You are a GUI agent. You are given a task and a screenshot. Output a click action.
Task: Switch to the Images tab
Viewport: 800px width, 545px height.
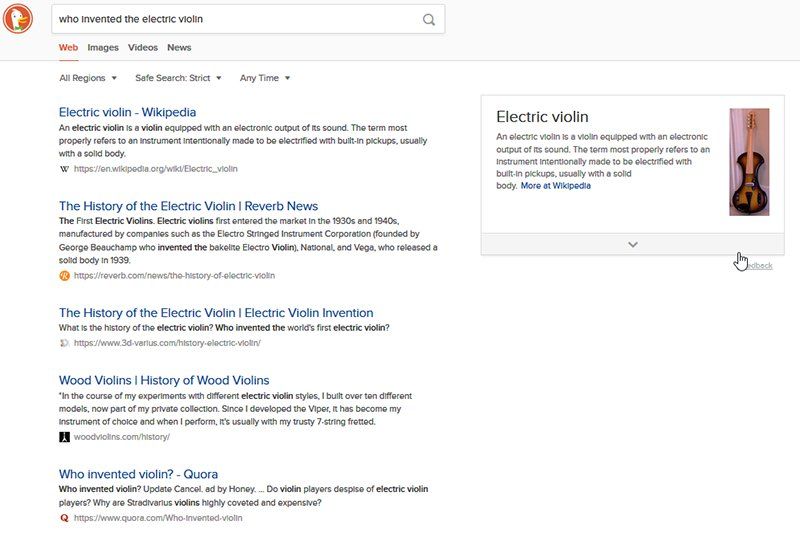(103, 47)
